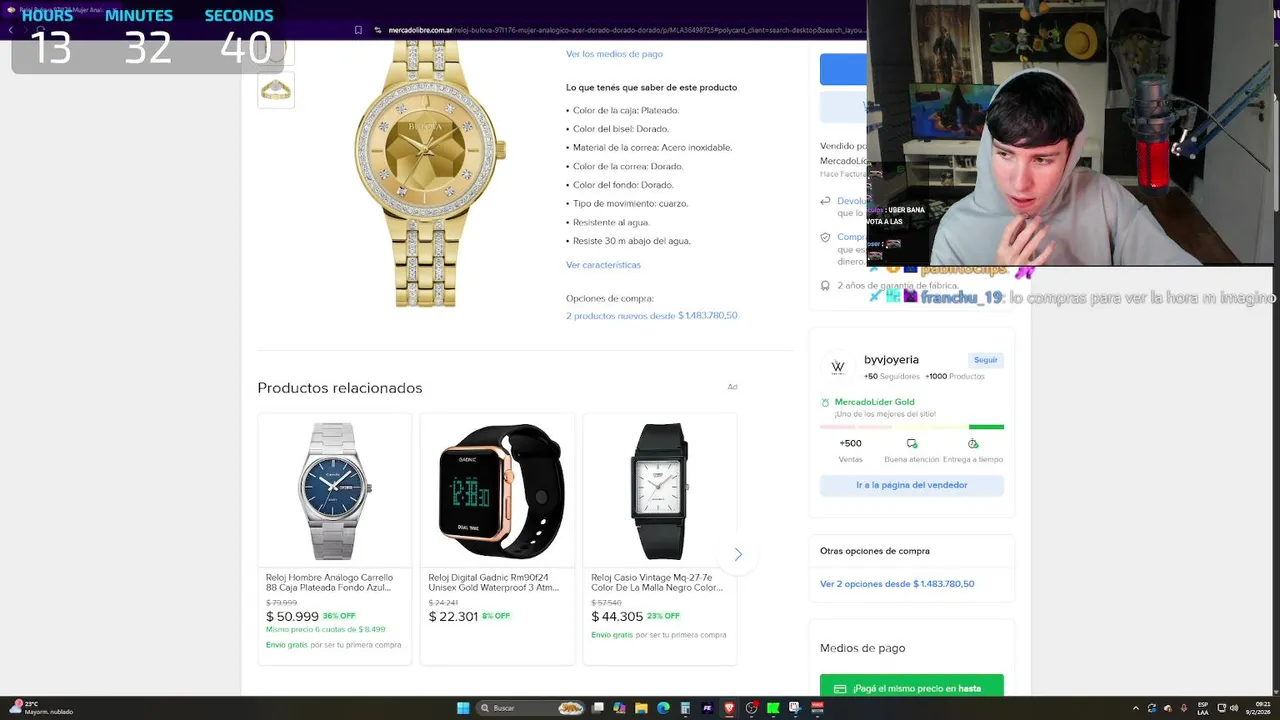Click the $50.999 price on Carrello watch

292,617
